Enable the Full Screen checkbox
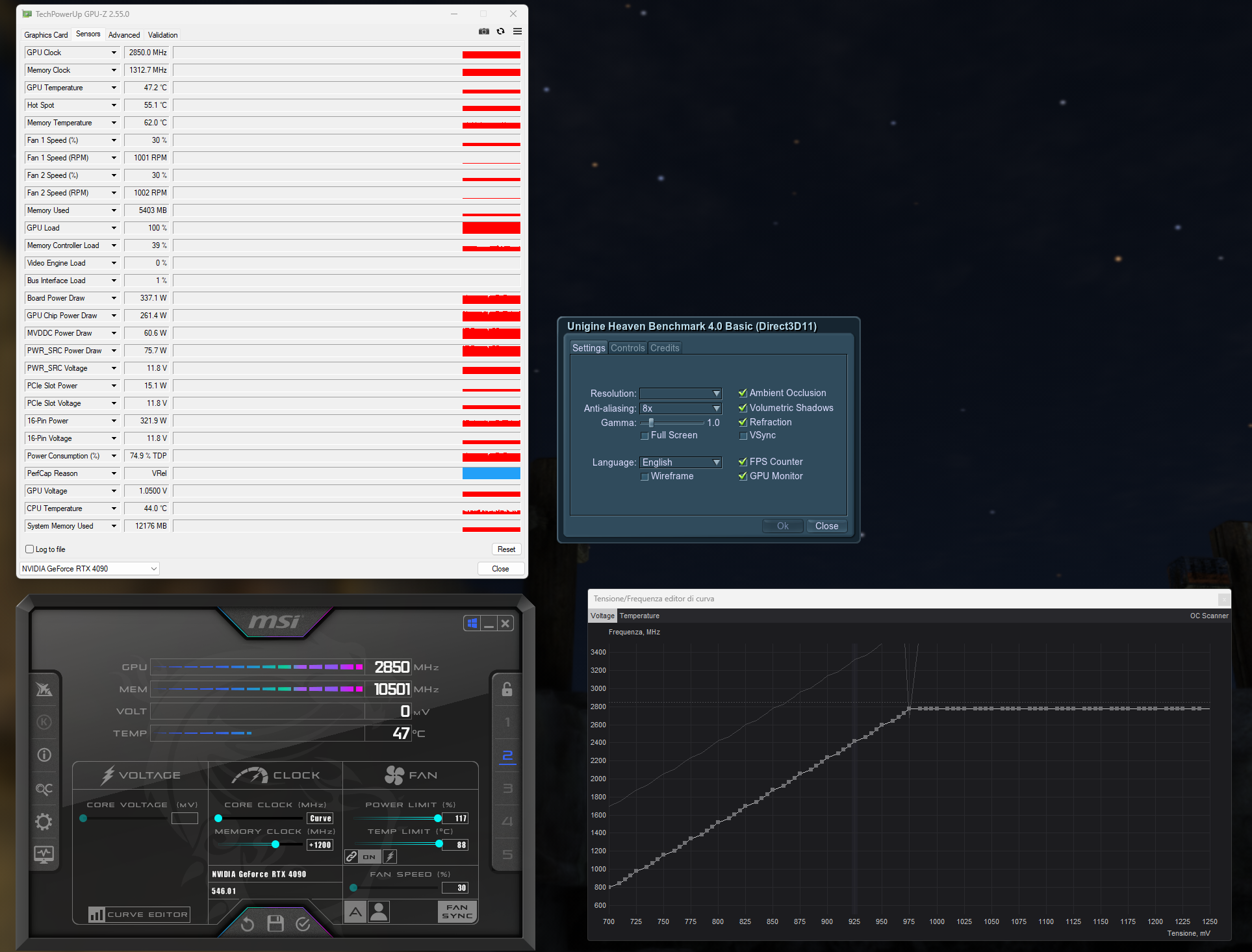This screenshot has height=952, width=1252. pos(645,436)
